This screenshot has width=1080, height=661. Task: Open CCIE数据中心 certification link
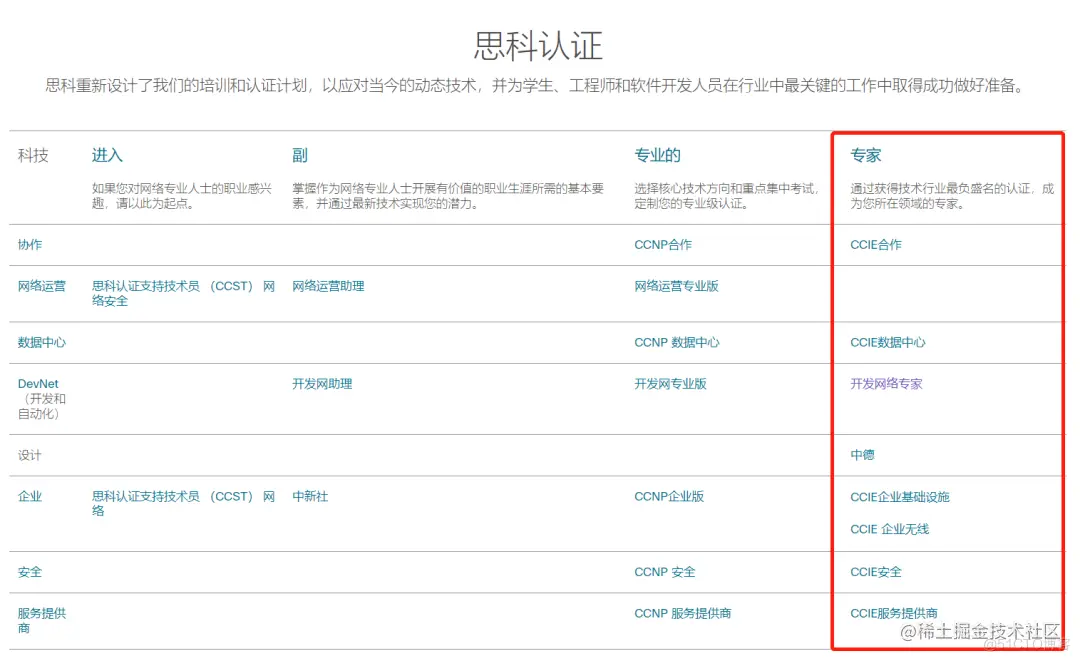pos(888,343)
